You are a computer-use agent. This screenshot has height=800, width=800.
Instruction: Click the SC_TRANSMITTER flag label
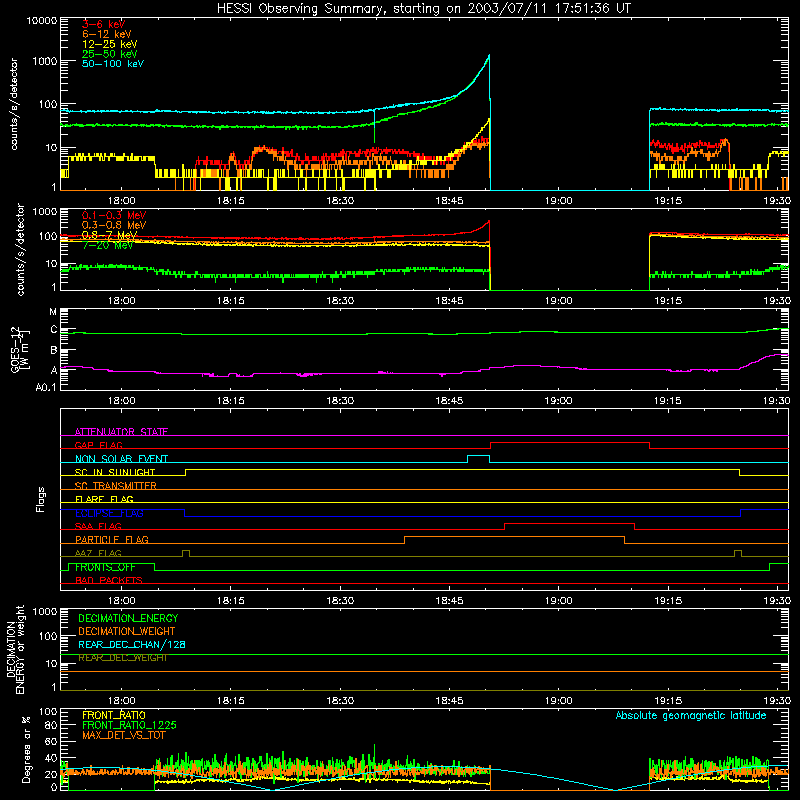(116, 486)
